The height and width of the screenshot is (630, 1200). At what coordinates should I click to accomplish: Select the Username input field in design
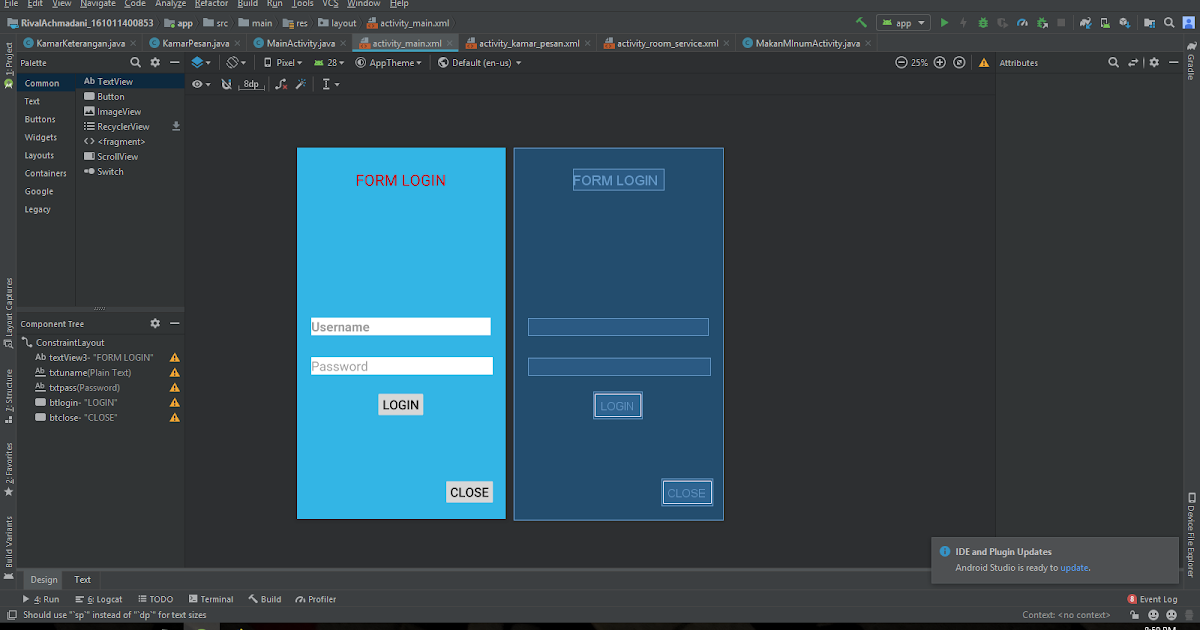click(401, 327)
